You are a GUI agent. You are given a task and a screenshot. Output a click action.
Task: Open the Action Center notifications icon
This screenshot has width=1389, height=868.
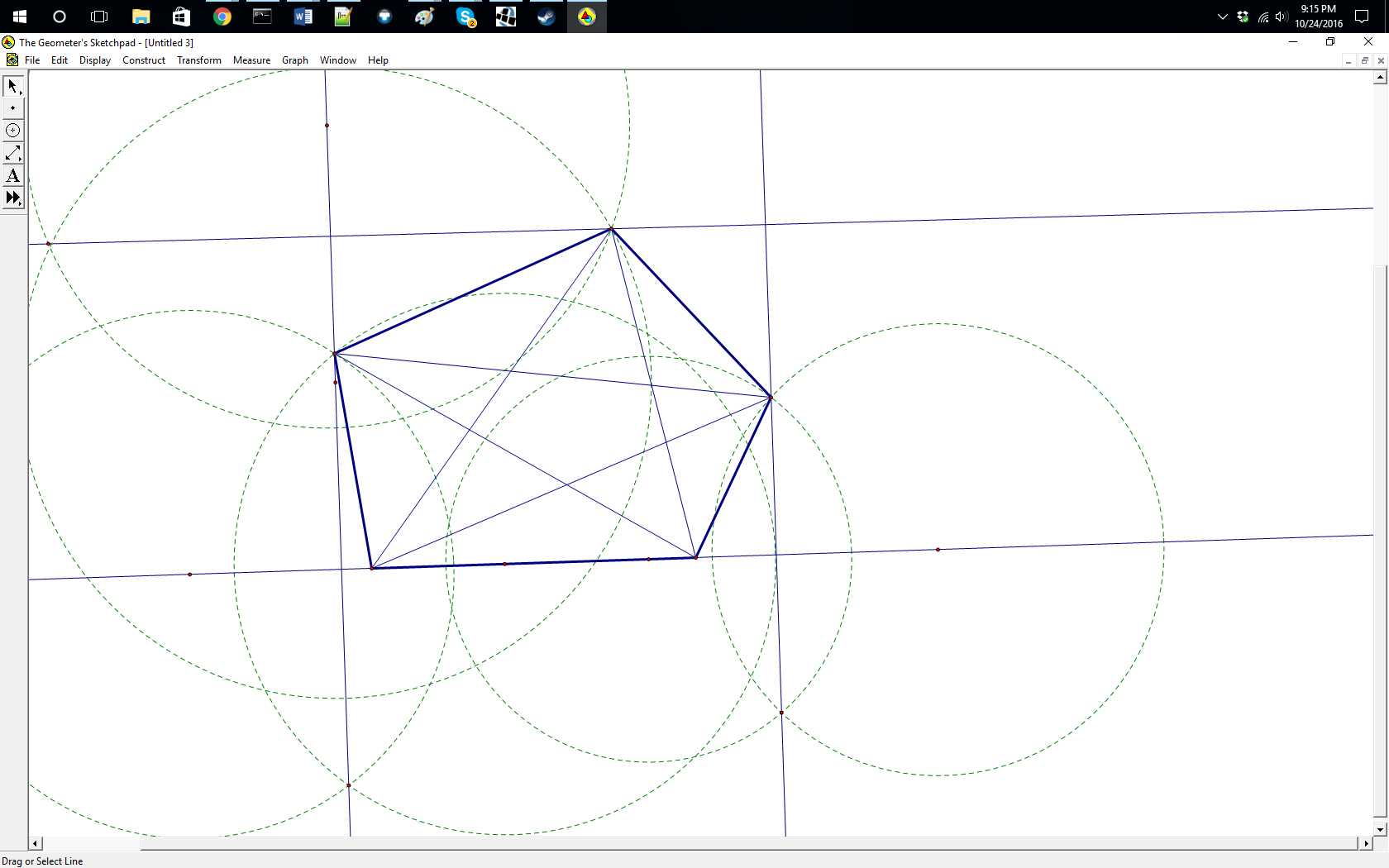tap(1362, 17)
